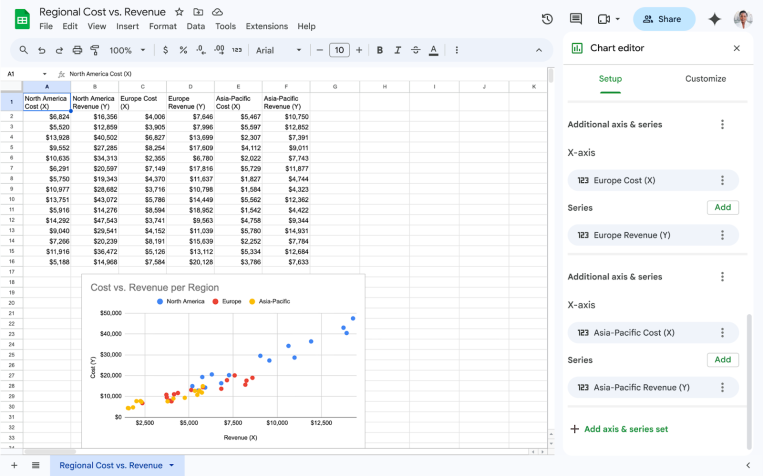
Task: Switch to the Setup tab
Action: (x=610, y=79)
